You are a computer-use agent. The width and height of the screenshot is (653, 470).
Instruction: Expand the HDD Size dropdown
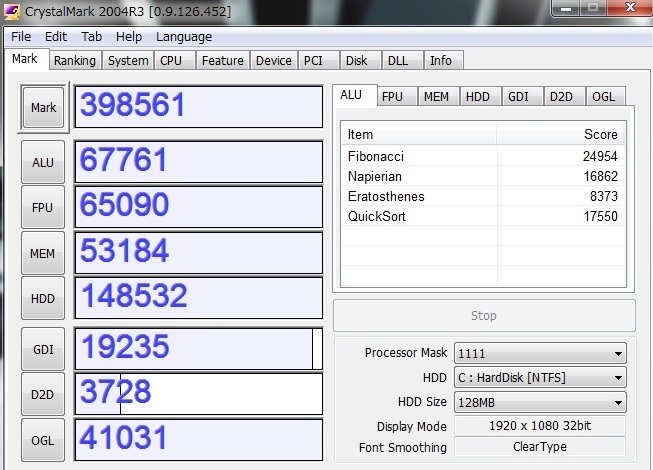(x=540, y=402)
